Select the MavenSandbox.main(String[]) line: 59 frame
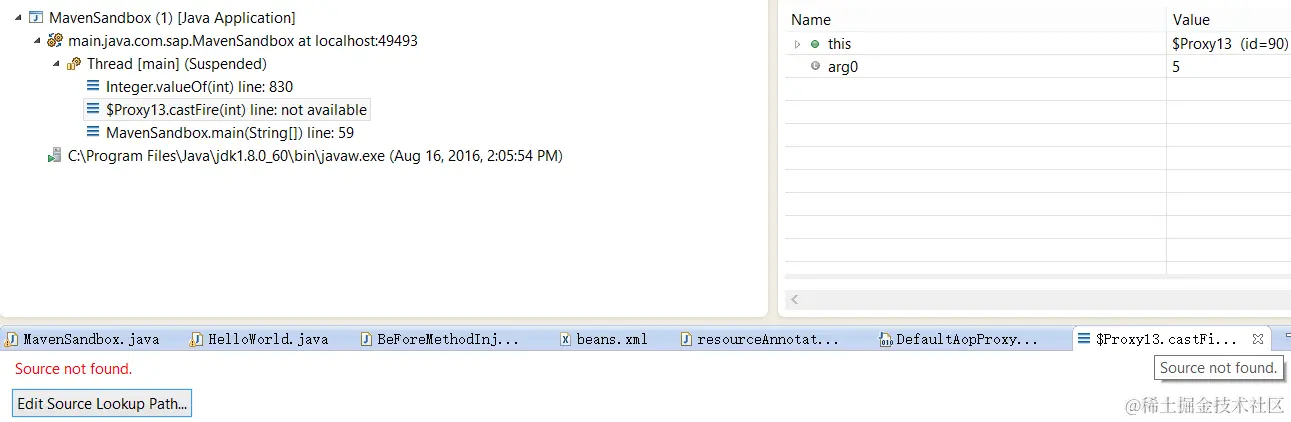This screenshot has height=422, width=1291. tap(230, 132)
